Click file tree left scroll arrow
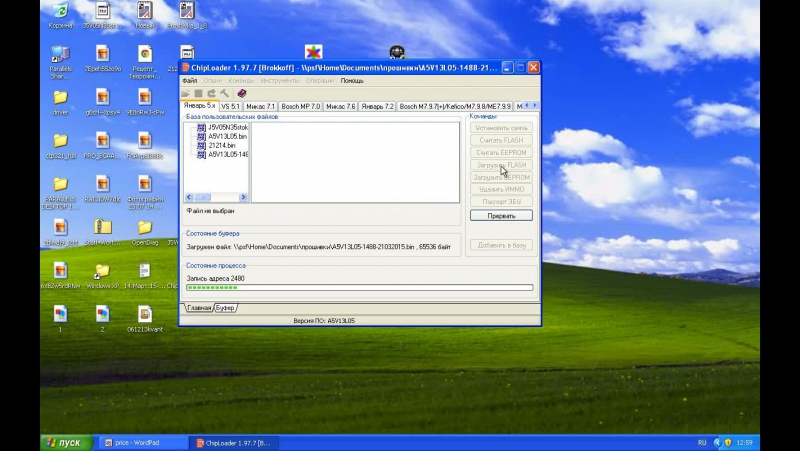The image size is (800, 451). pyautogui.click(x=189, y=197)
